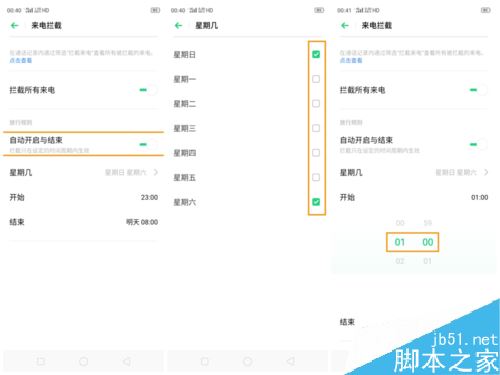Tap back triangle on left screen navbar

(x=127, y=361)
